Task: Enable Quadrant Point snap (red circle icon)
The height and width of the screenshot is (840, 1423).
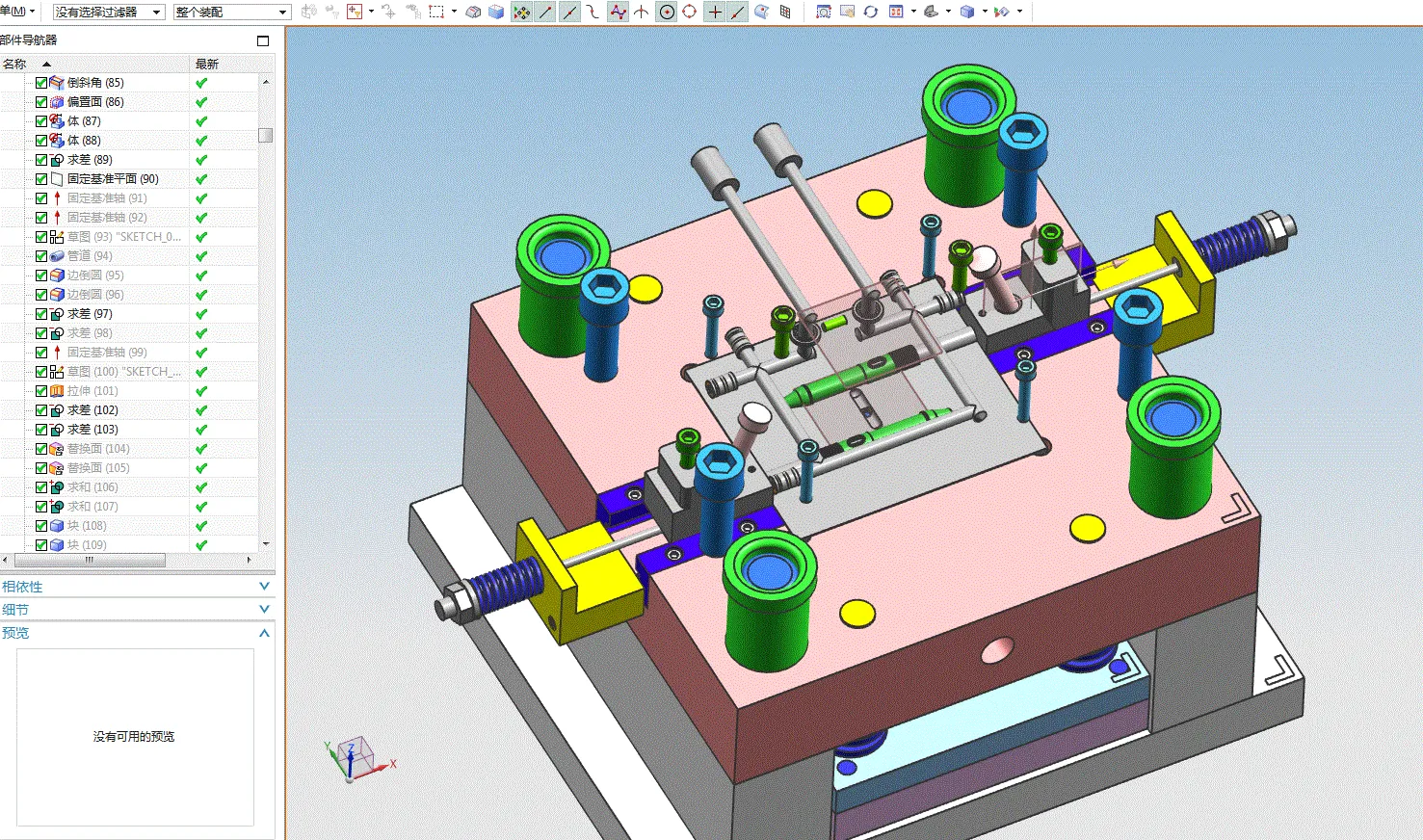Action: tap(690, 12)
